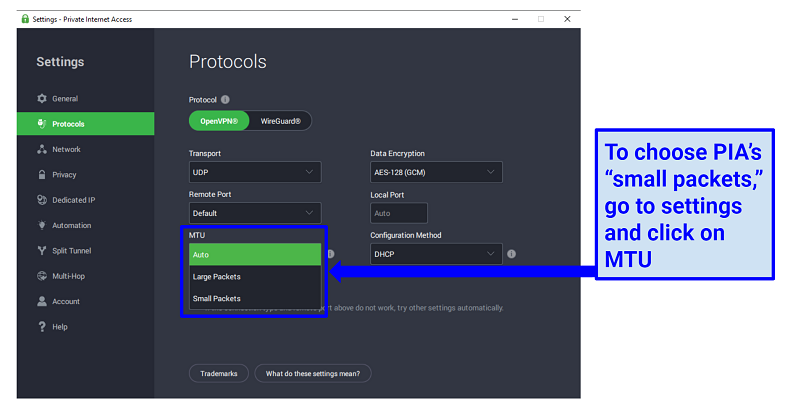Screen dimensions: 806x420
Task: Open Help settings page
Action: [85, 326]
